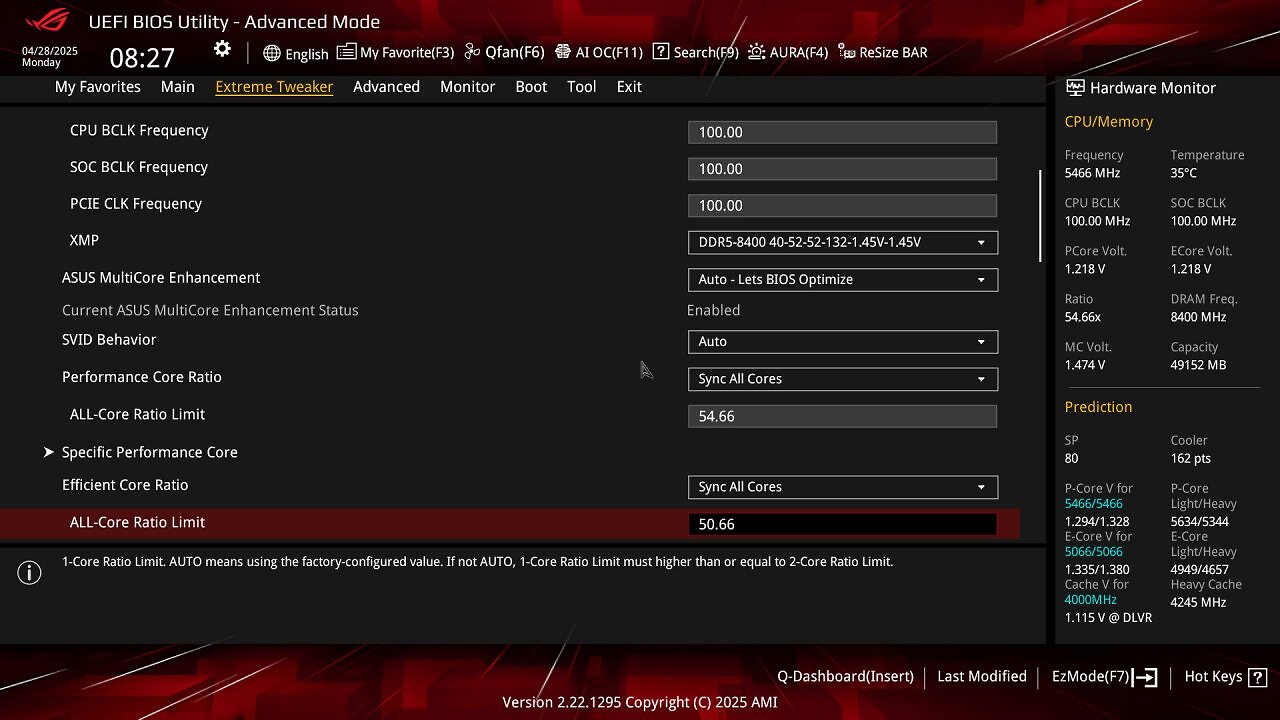Click the XMP label
This screenshot has width=1280, height=720.
tap(84, 241)
